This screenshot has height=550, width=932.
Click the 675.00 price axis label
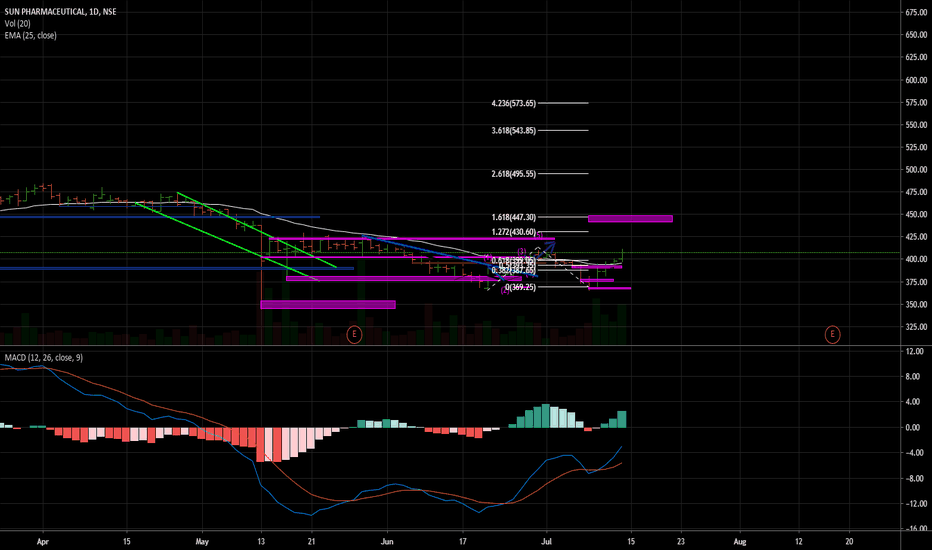[x=917, y=12]
